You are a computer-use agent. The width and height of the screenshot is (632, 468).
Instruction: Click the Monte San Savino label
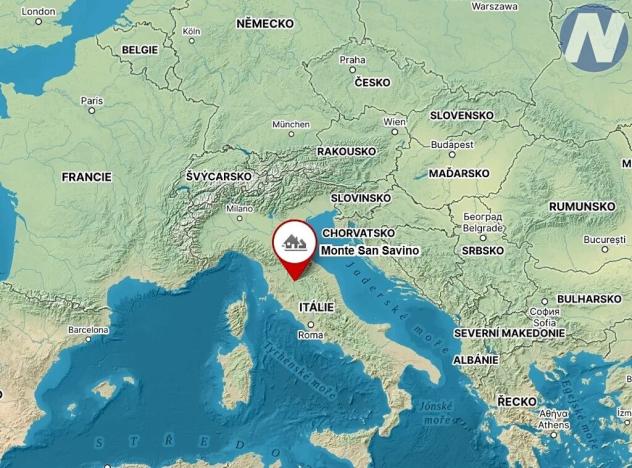370,251
